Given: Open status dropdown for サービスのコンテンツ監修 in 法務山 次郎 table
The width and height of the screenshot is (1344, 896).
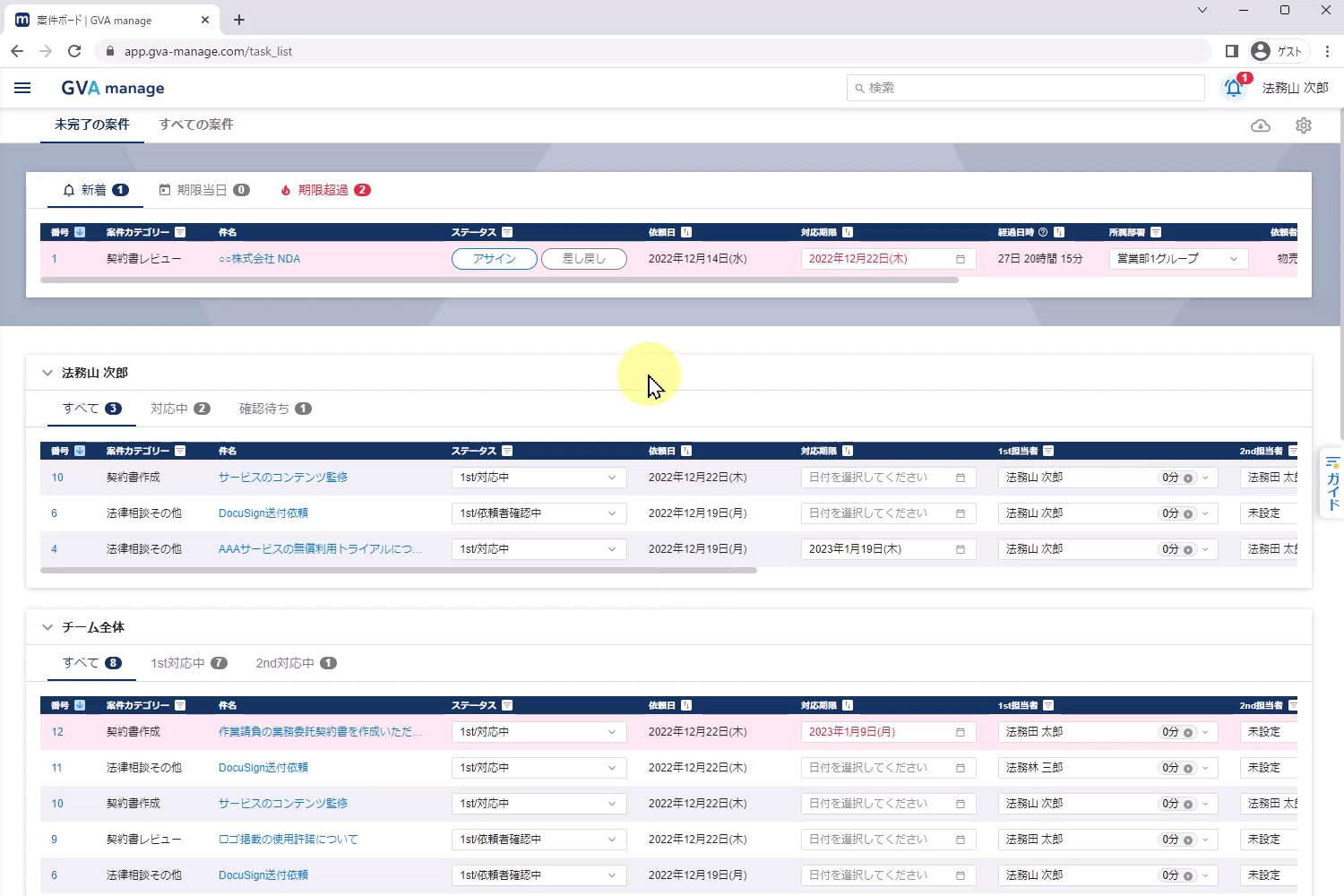Looking at the screenshot, I should [x=538, y=478].
